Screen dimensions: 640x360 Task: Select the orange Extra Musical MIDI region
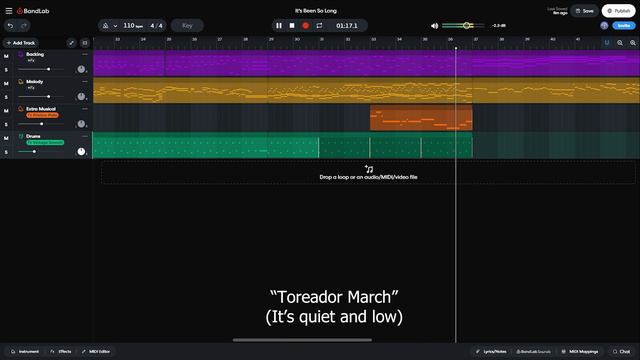click(x=421, y=118)
